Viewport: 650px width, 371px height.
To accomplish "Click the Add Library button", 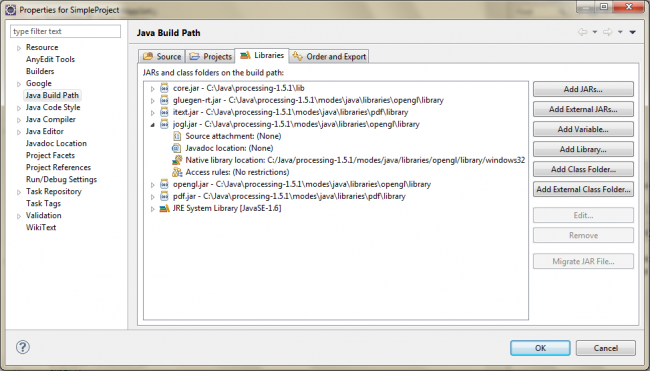I will click(x=583, y=149).
